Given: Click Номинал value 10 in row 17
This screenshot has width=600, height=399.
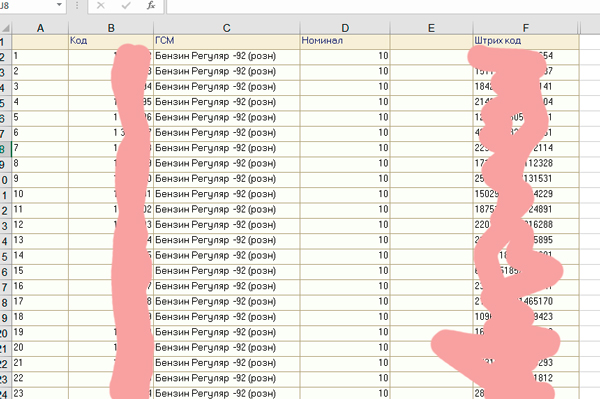Looking at the screenshot, I should click(x=345, y=287).
